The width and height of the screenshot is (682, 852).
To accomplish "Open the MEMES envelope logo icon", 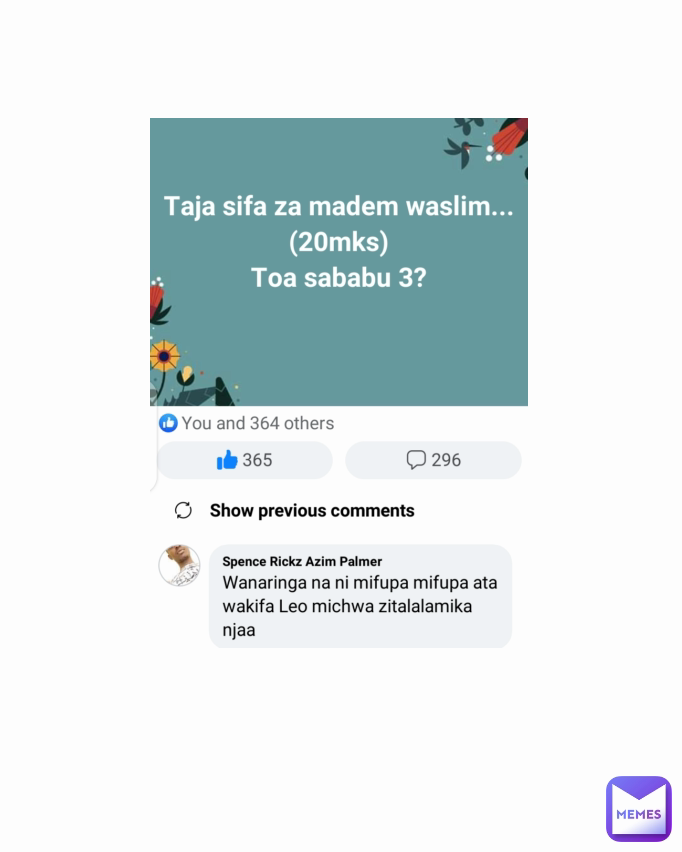I will [639, 809].
